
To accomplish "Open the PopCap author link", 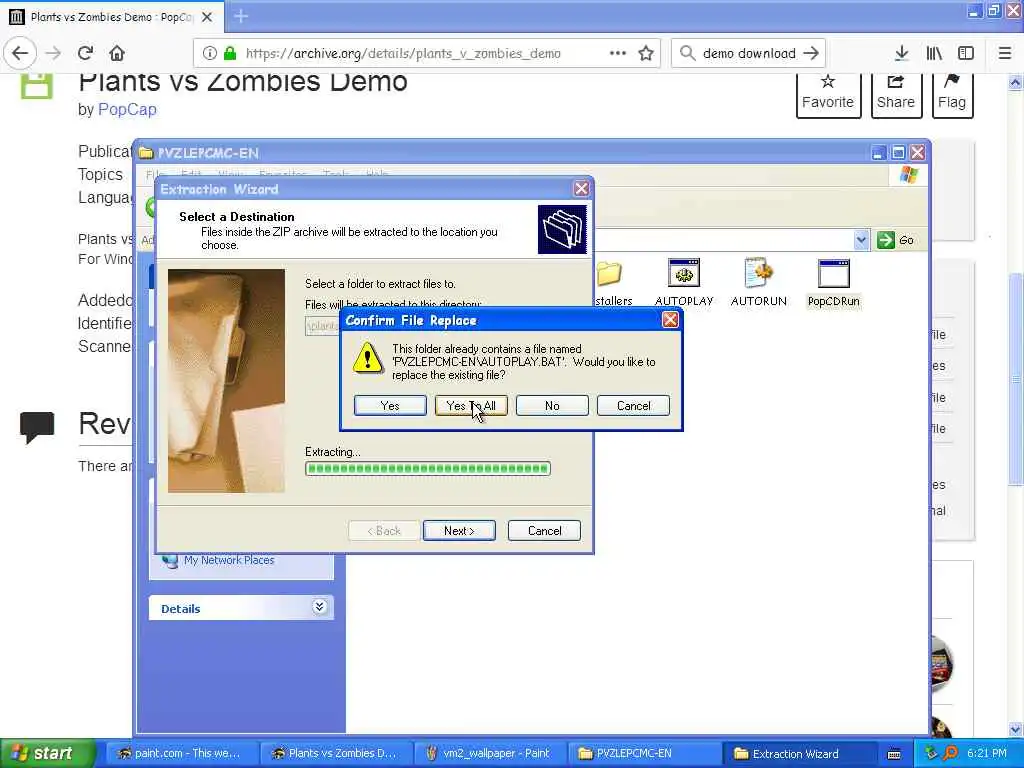I will tap(127, 109).
